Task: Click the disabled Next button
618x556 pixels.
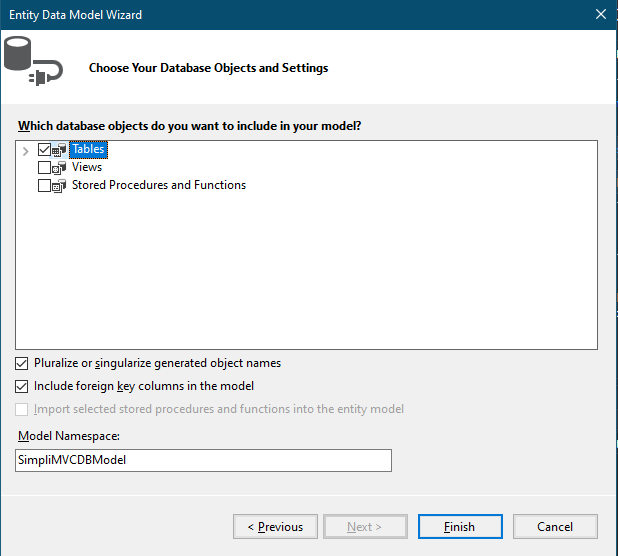Action: [365, 526]
